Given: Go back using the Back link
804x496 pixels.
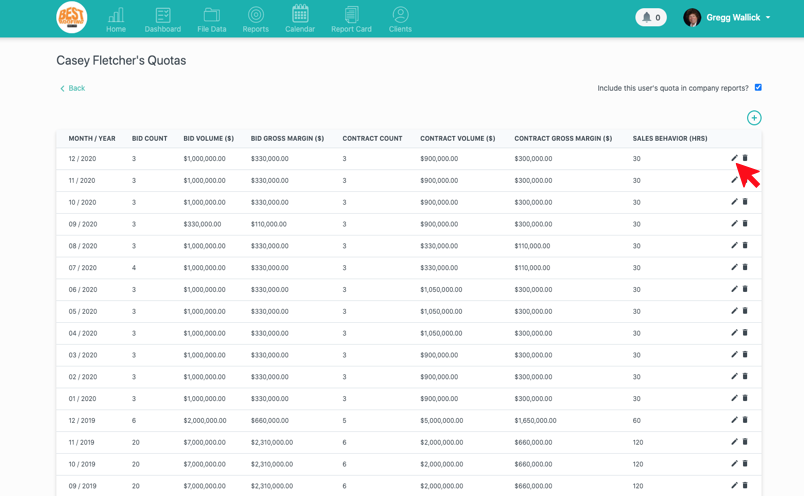Looking at the screenshot, I should [72, 88].
